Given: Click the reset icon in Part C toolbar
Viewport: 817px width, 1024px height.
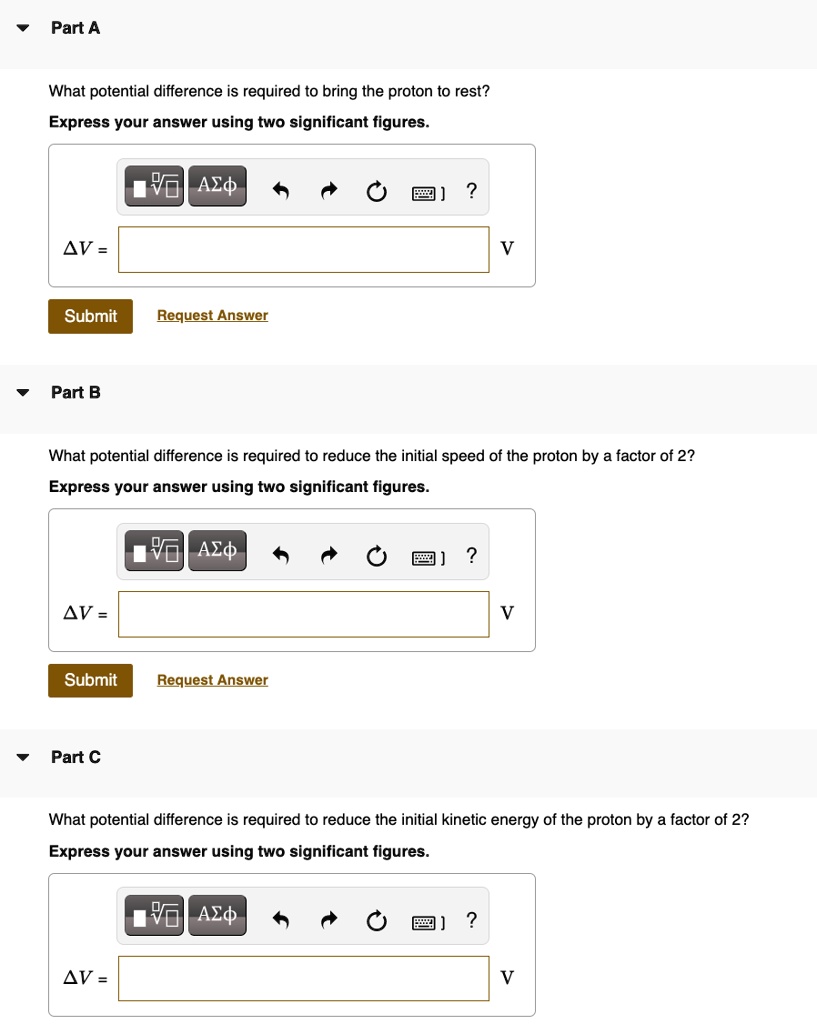Looking at the screenshot, I should tap(376, 919).
